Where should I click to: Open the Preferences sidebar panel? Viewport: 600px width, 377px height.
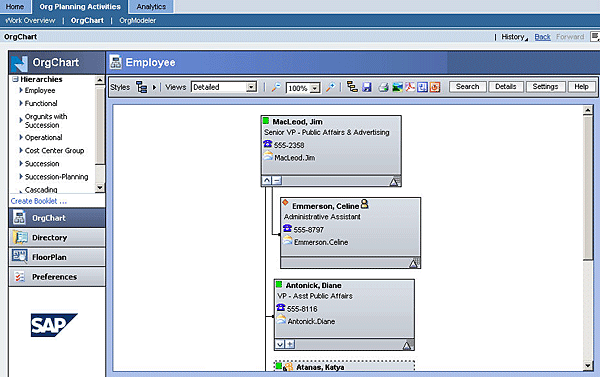[57, 277]
